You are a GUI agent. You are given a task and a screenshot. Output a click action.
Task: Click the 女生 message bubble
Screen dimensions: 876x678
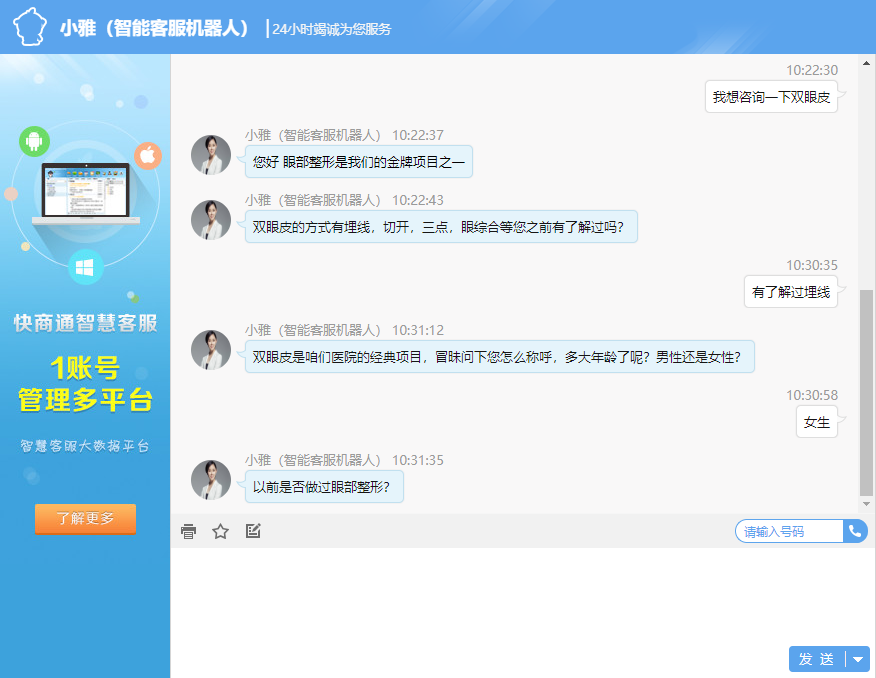817,422
